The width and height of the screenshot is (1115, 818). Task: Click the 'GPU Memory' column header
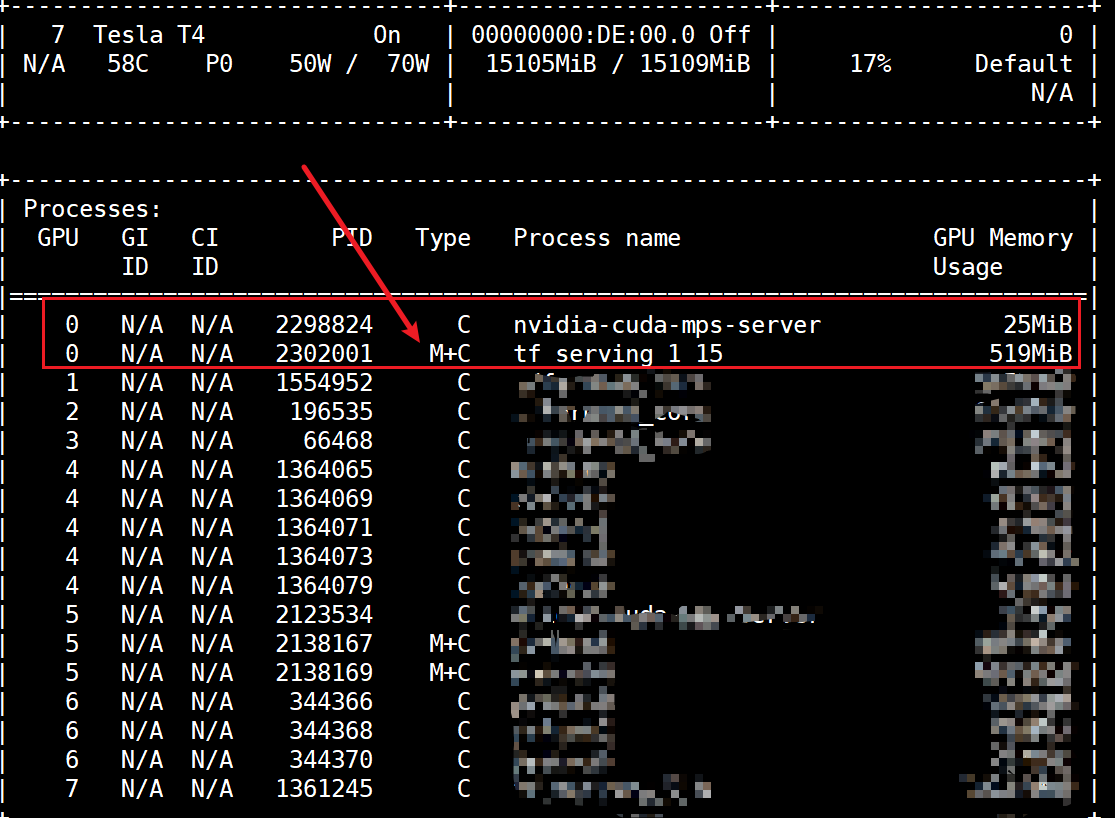1003,238
